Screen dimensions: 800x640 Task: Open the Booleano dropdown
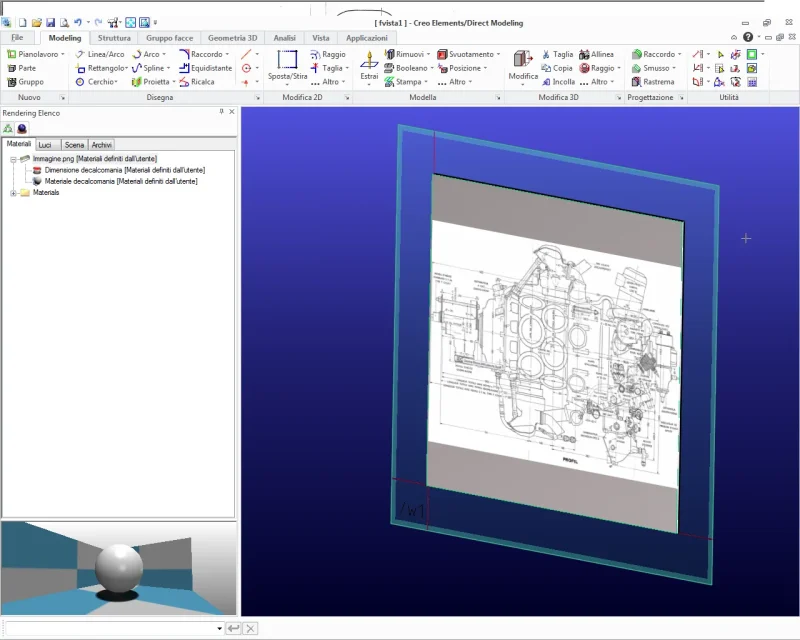(x=432, y=68)
